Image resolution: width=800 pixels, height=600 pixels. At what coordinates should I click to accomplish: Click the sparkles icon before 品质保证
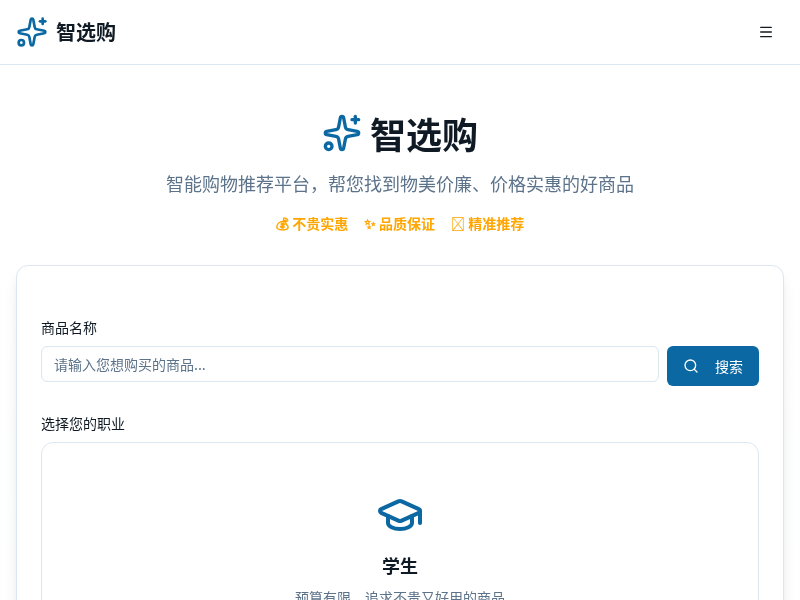[x=370, y=224]
